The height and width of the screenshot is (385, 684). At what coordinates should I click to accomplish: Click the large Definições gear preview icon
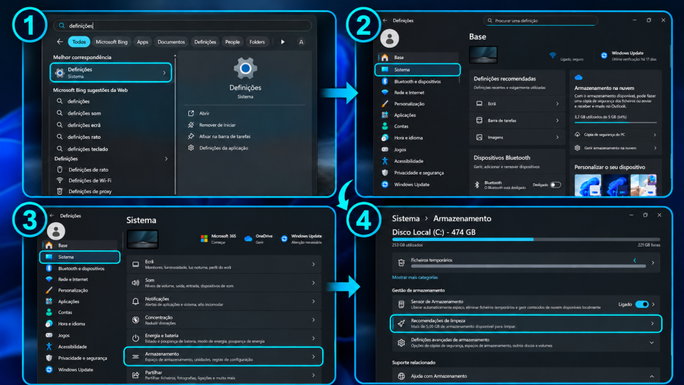tap(245, 68)
